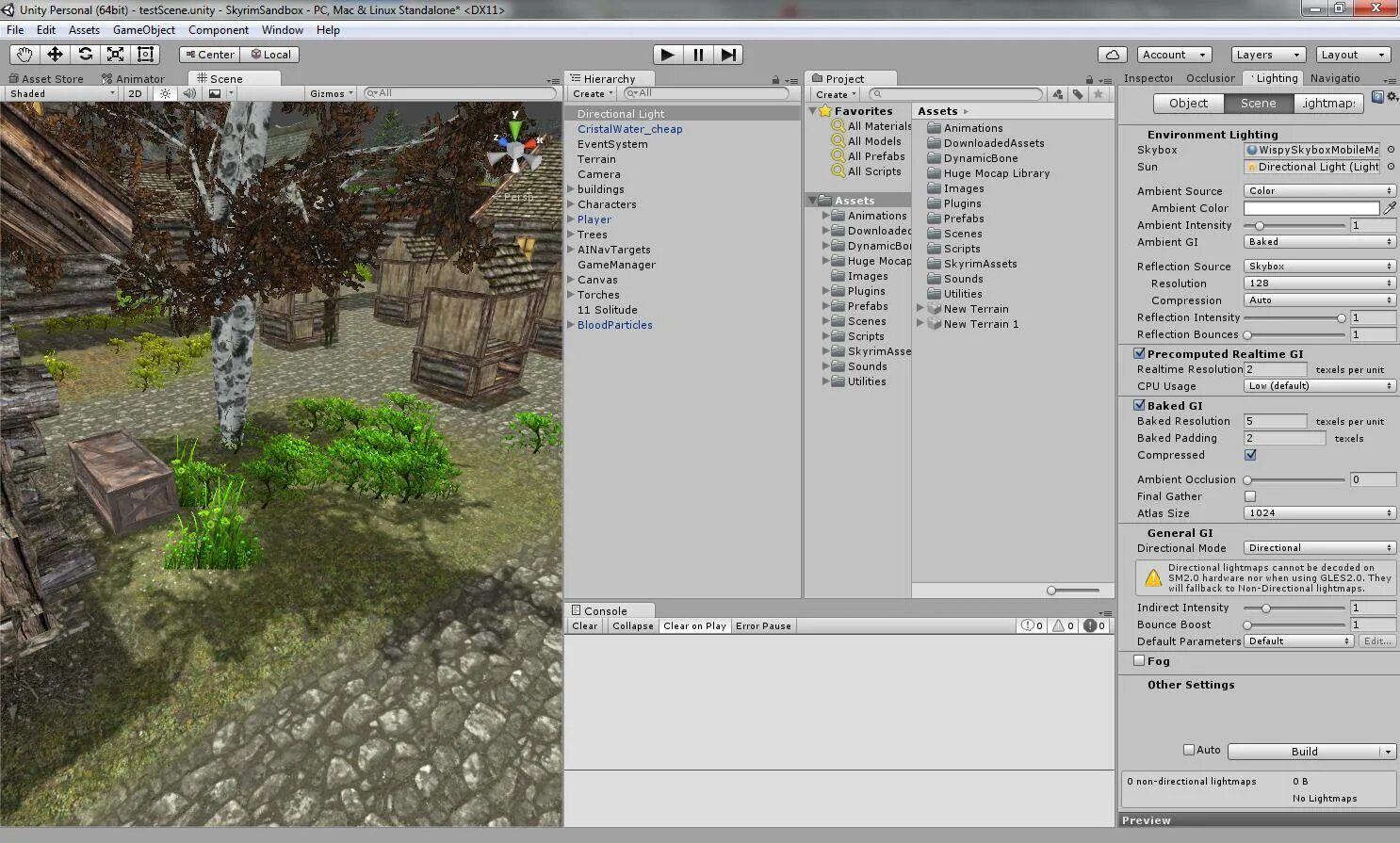Image resolution: width=1400 pixels, height=843 pixels.
Task: Open the Ambient Source dropdown
Action: [x=1319, y=191]
